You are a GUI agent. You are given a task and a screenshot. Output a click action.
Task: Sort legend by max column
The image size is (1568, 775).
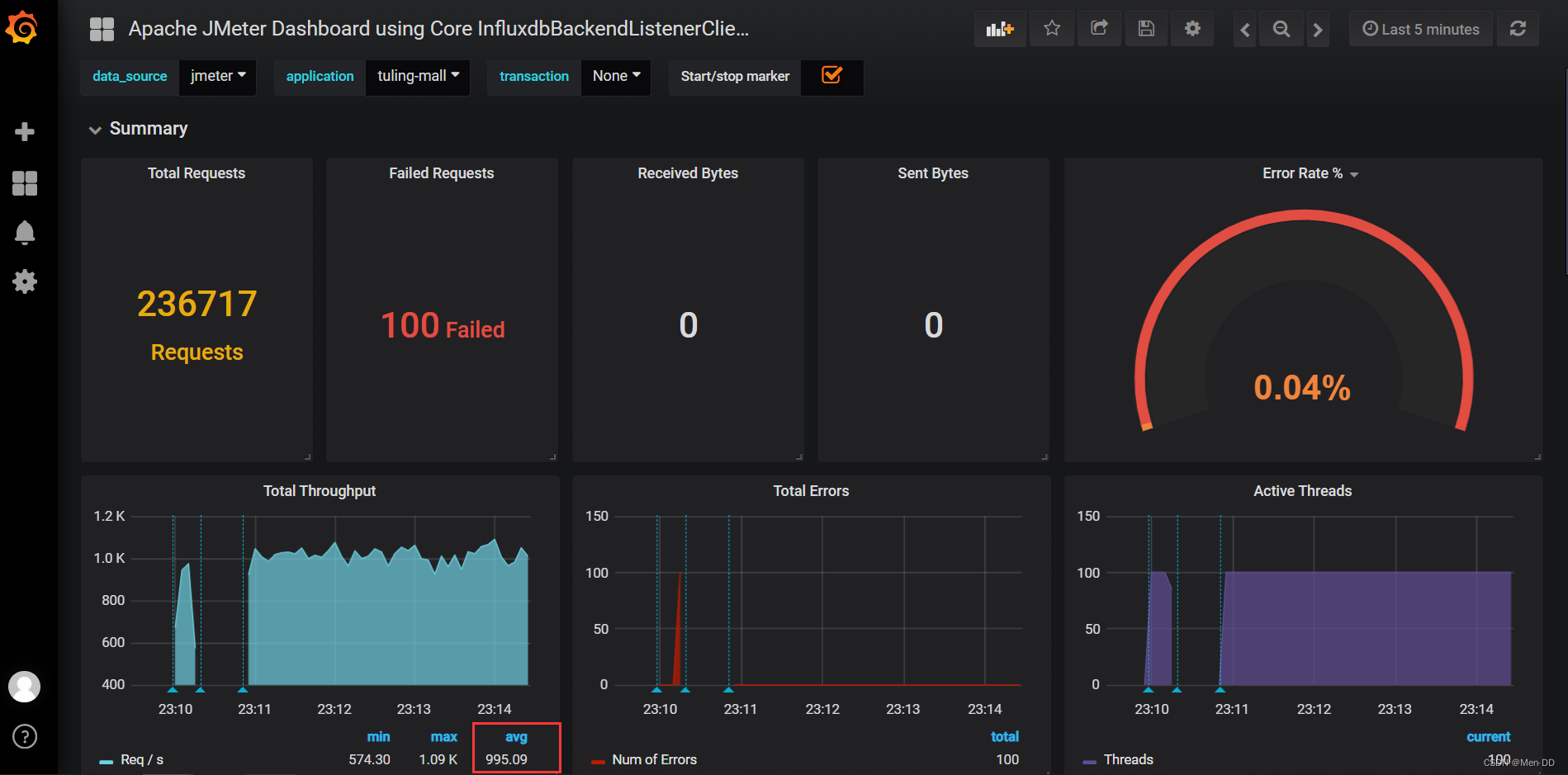[443, 736]
